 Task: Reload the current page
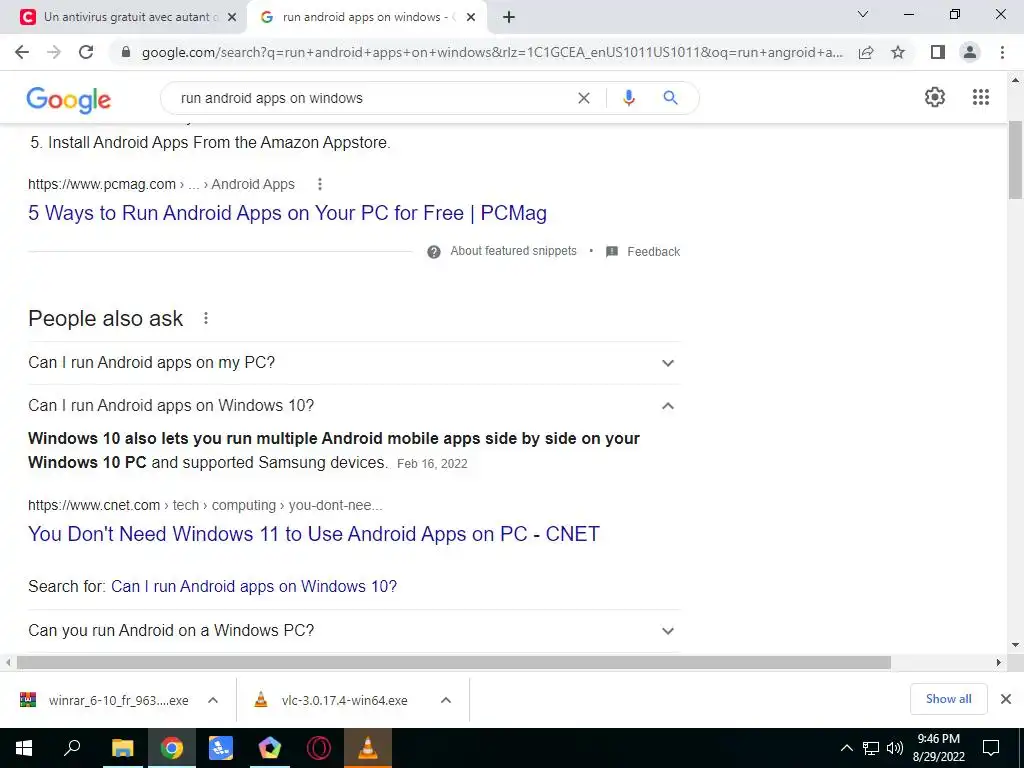pyautogui.click(x=86, y=52)
